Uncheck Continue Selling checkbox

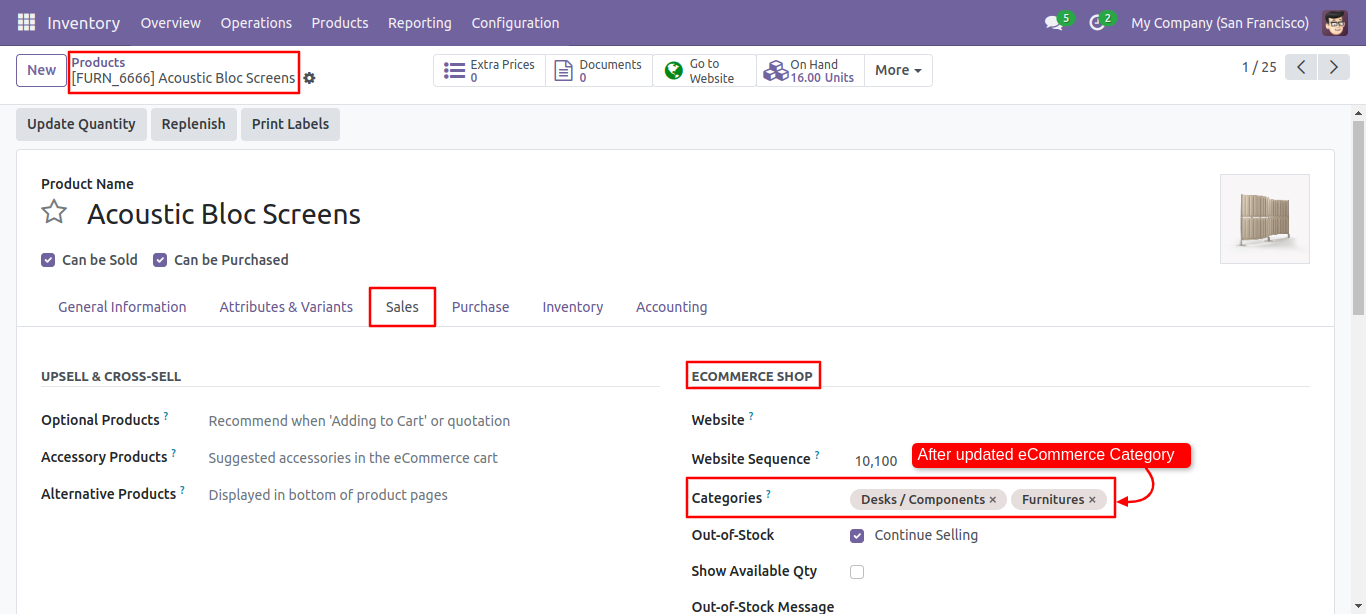click(857, 536)
